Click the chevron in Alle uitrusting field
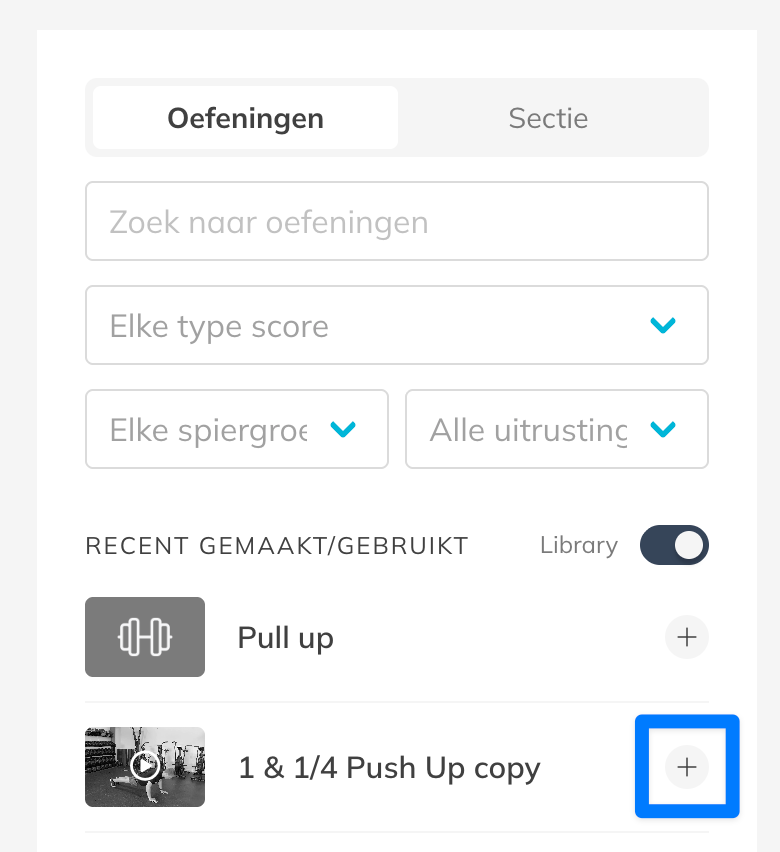Image resolution: width=780 pixels, height=852 pixels. [663, 429]
